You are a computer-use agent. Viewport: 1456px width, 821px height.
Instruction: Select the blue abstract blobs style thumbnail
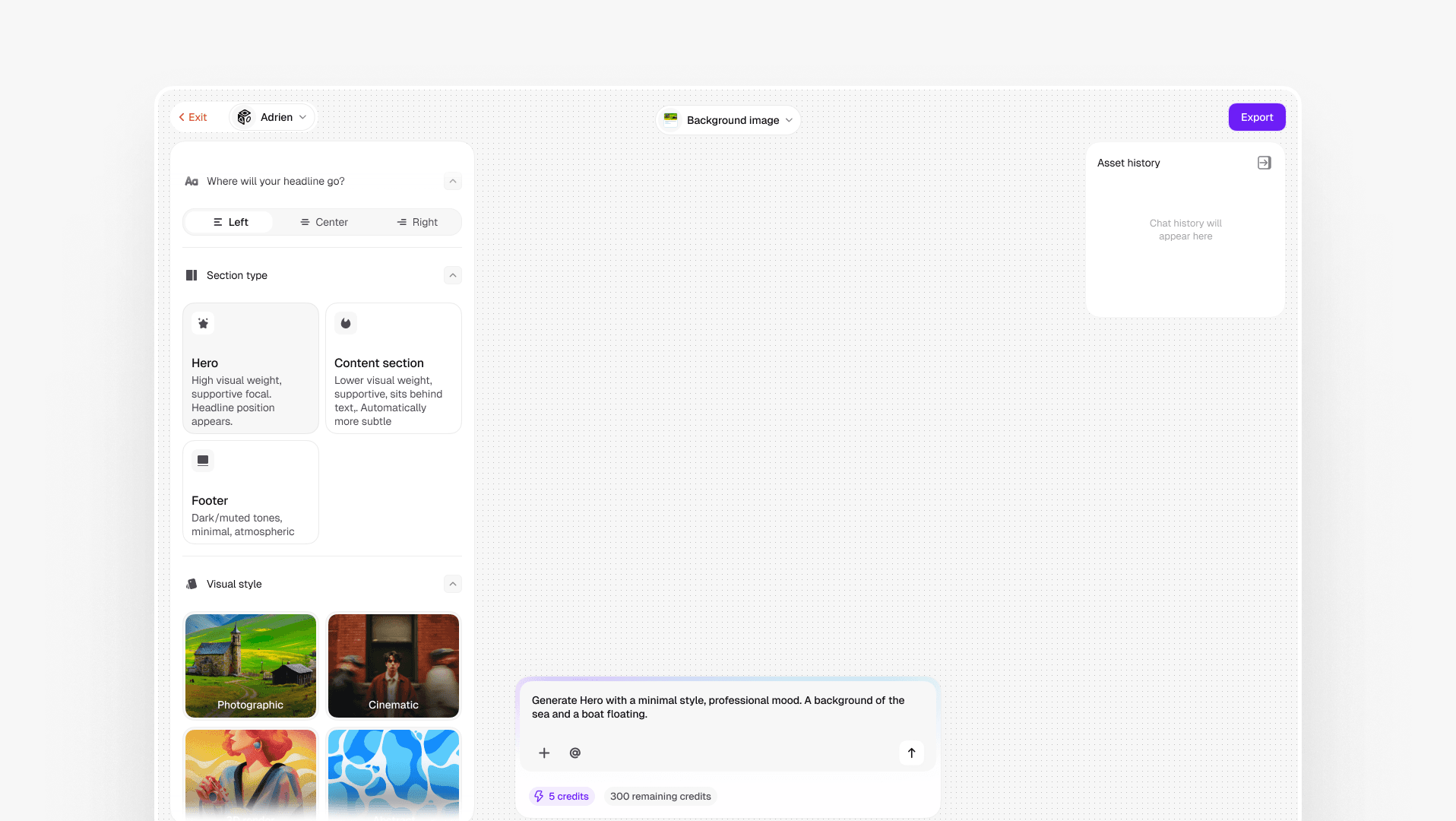[x=394, y=775]
